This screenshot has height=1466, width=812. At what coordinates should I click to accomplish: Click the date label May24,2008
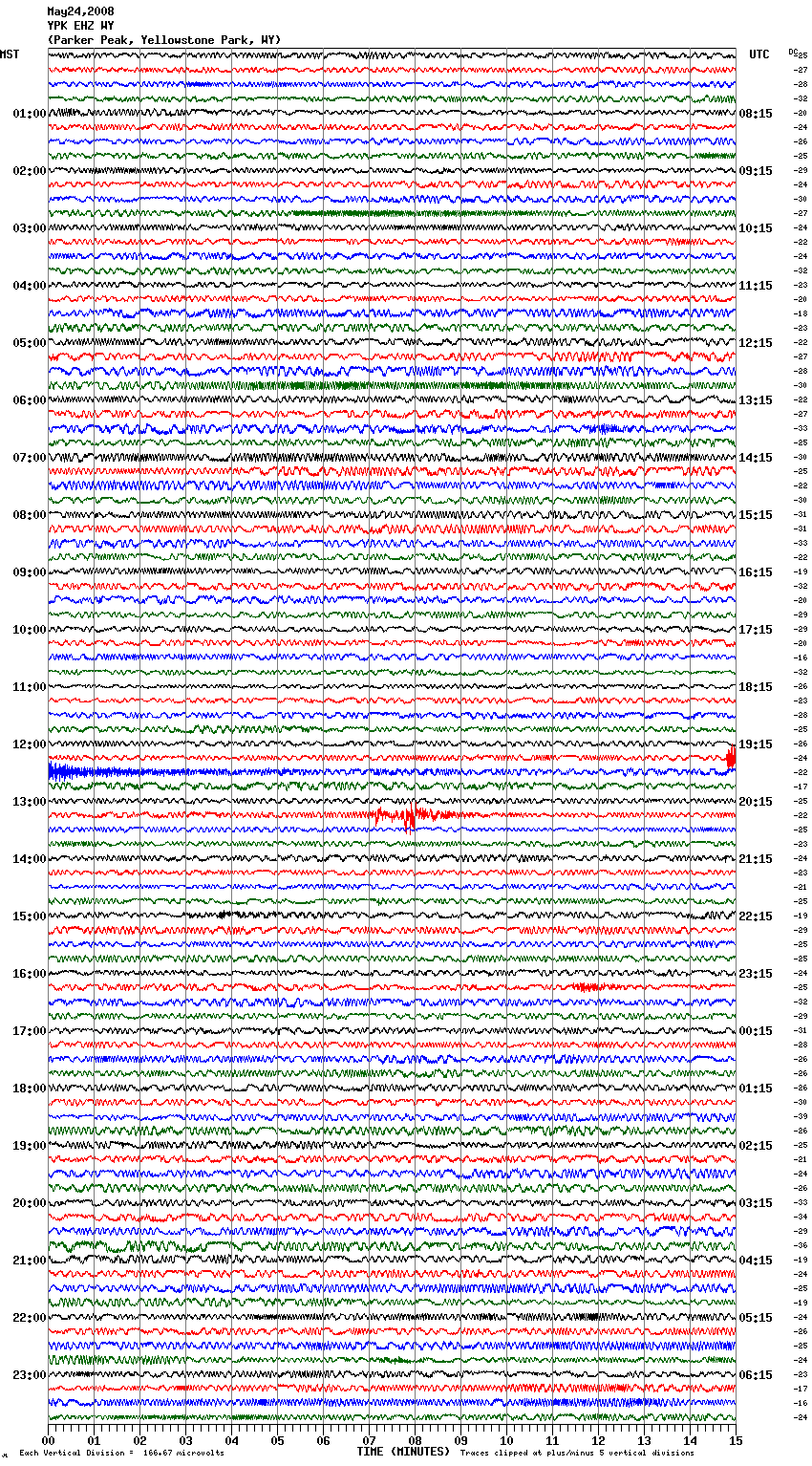[x=80, y=11]
